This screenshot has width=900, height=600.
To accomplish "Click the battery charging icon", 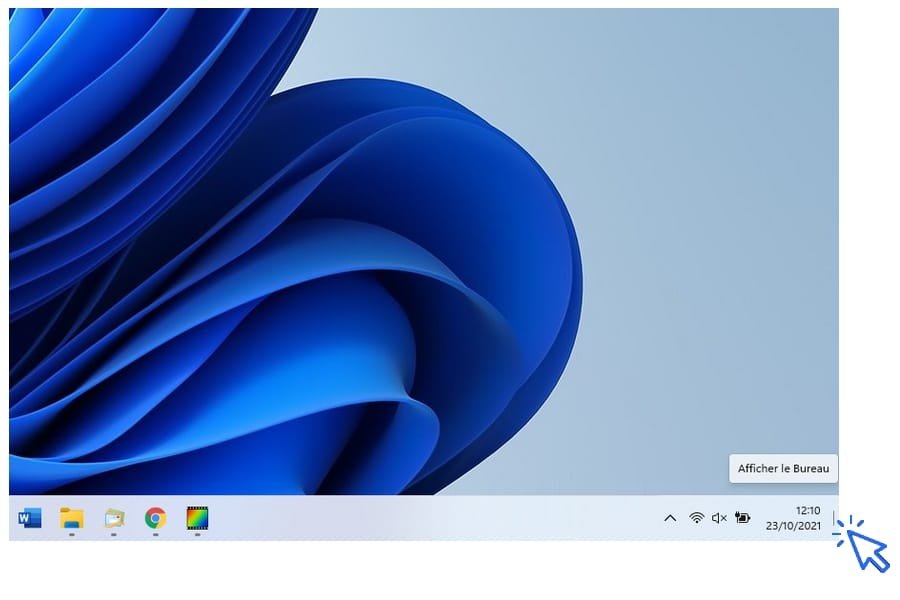I will tap(742, 518).
